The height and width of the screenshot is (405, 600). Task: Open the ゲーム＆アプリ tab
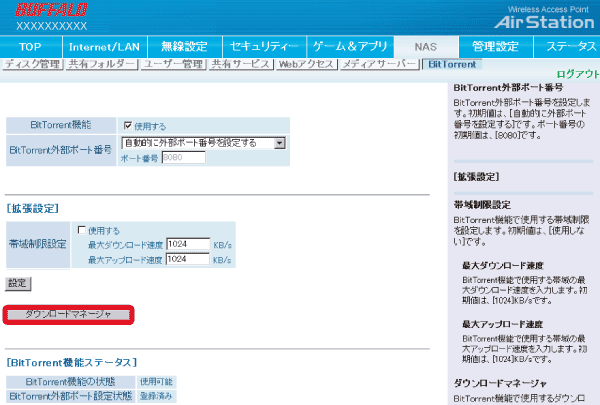point(346,46)
